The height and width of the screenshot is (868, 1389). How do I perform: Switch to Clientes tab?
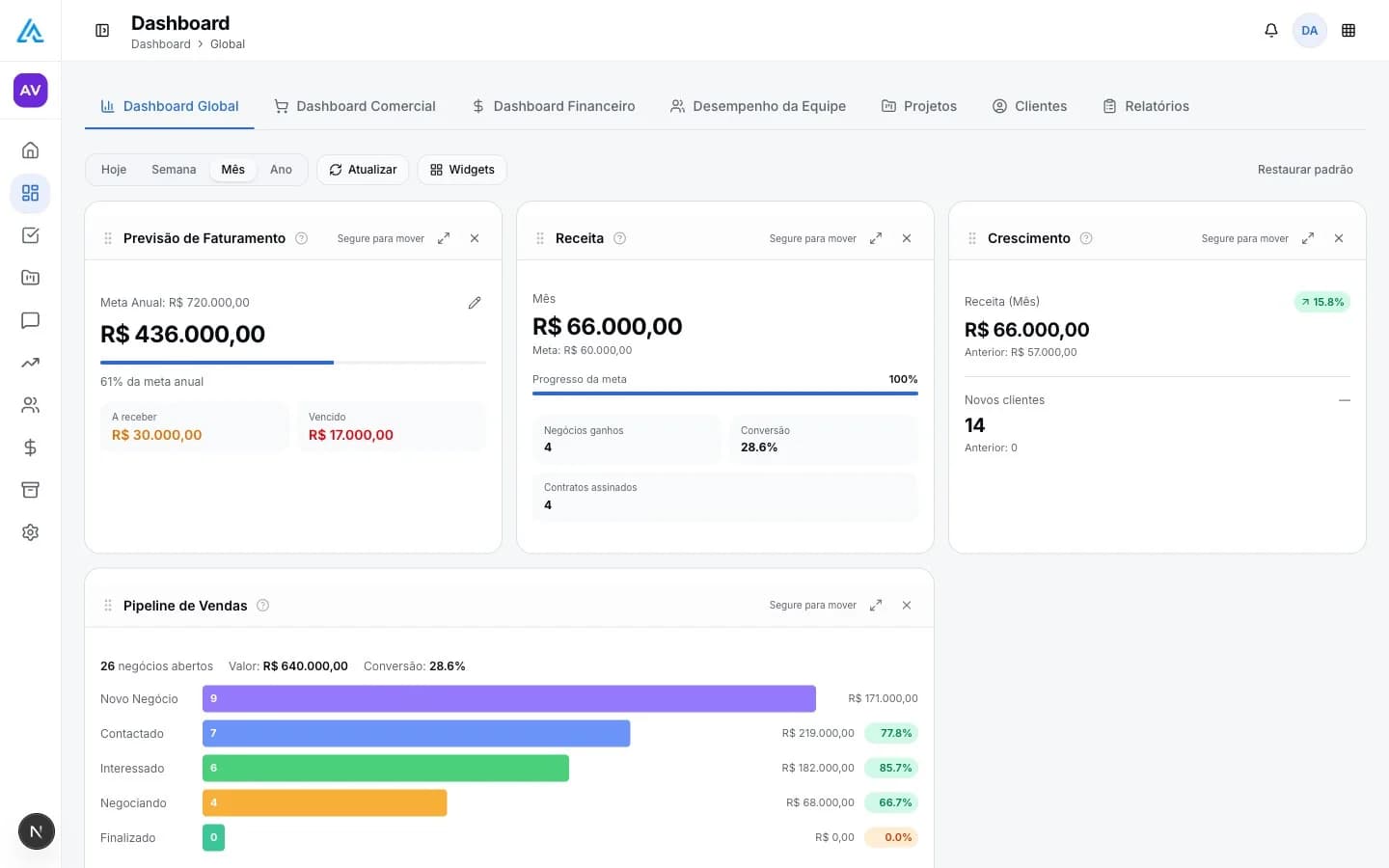1030,106
